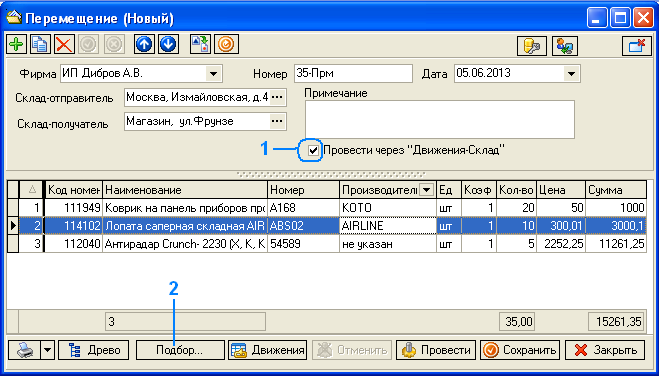Click the Коэф column header
Viewport: 663px width, 381px height.
click(x=479, y=190)
